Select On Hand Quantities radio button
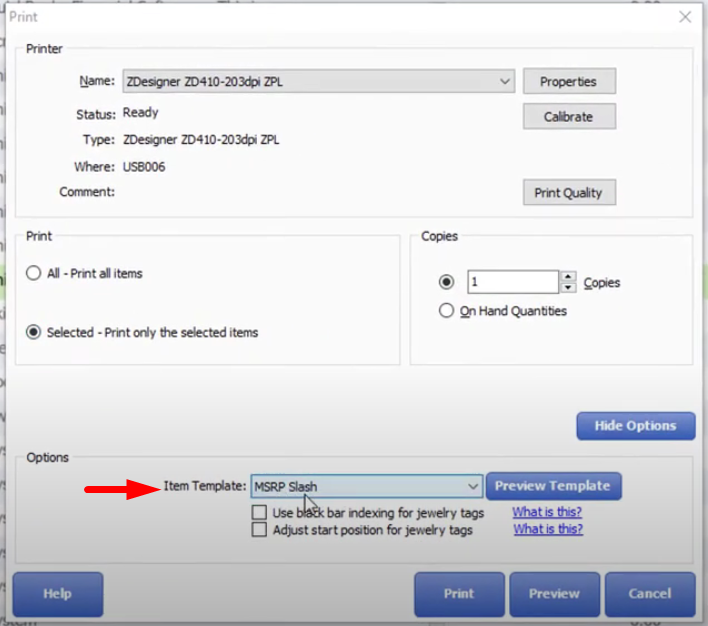 (447, 311)
